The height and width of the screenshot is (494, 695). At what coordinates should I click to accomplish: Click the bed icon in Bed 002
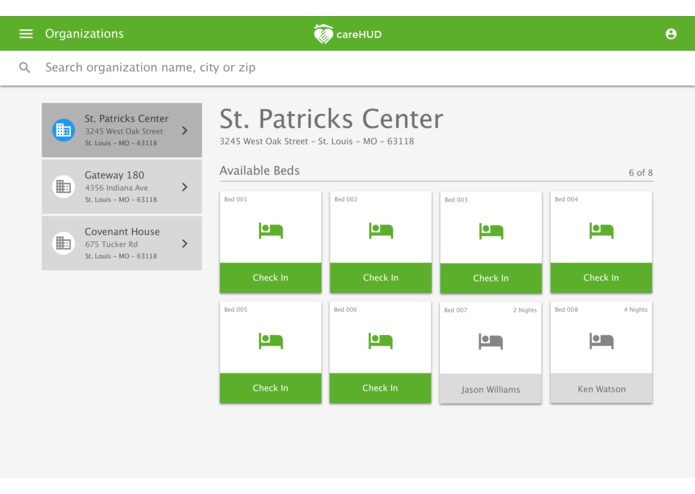tap(381, 231)
